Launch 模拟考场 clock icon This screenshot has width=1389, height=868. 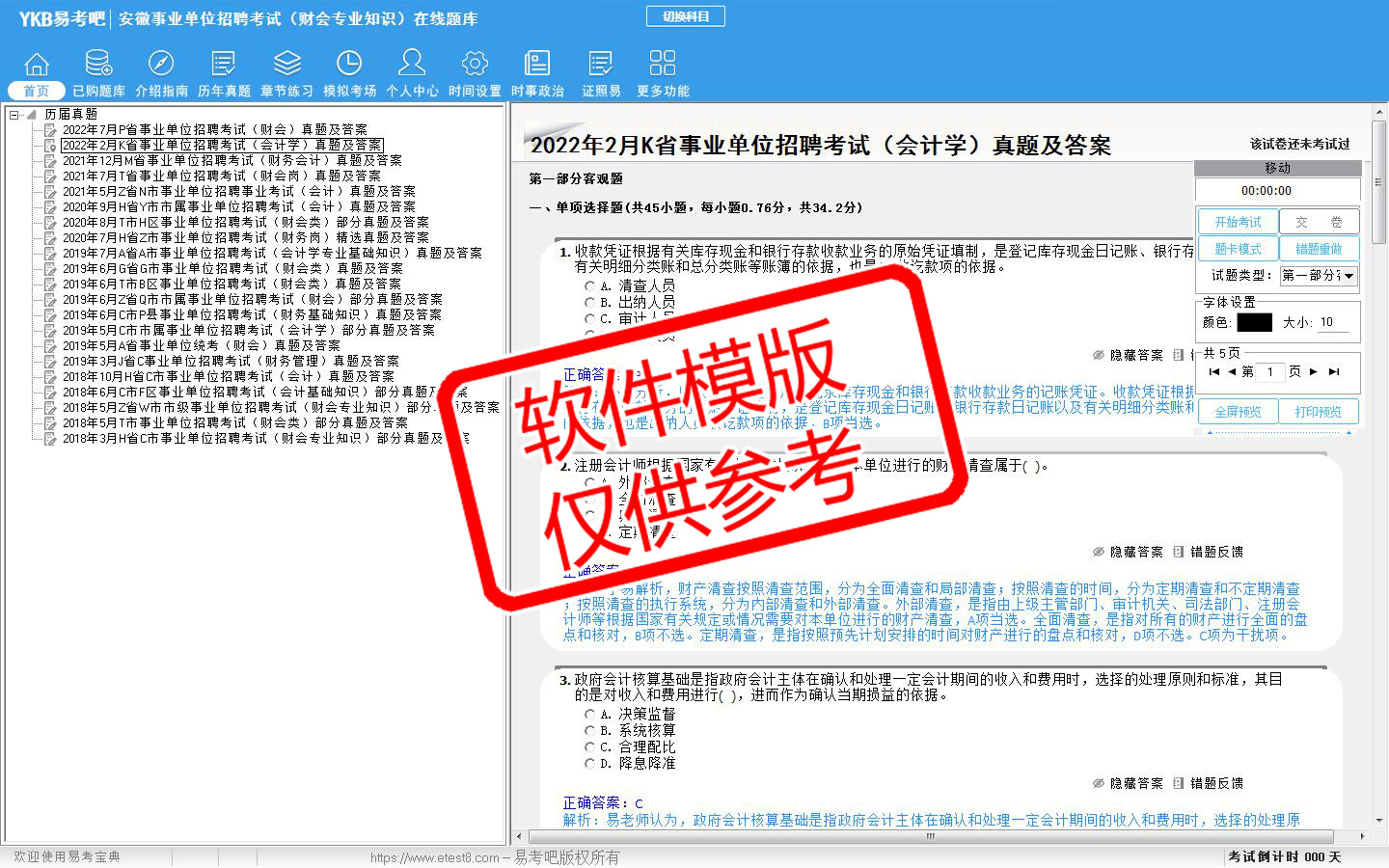coord(349,65)
